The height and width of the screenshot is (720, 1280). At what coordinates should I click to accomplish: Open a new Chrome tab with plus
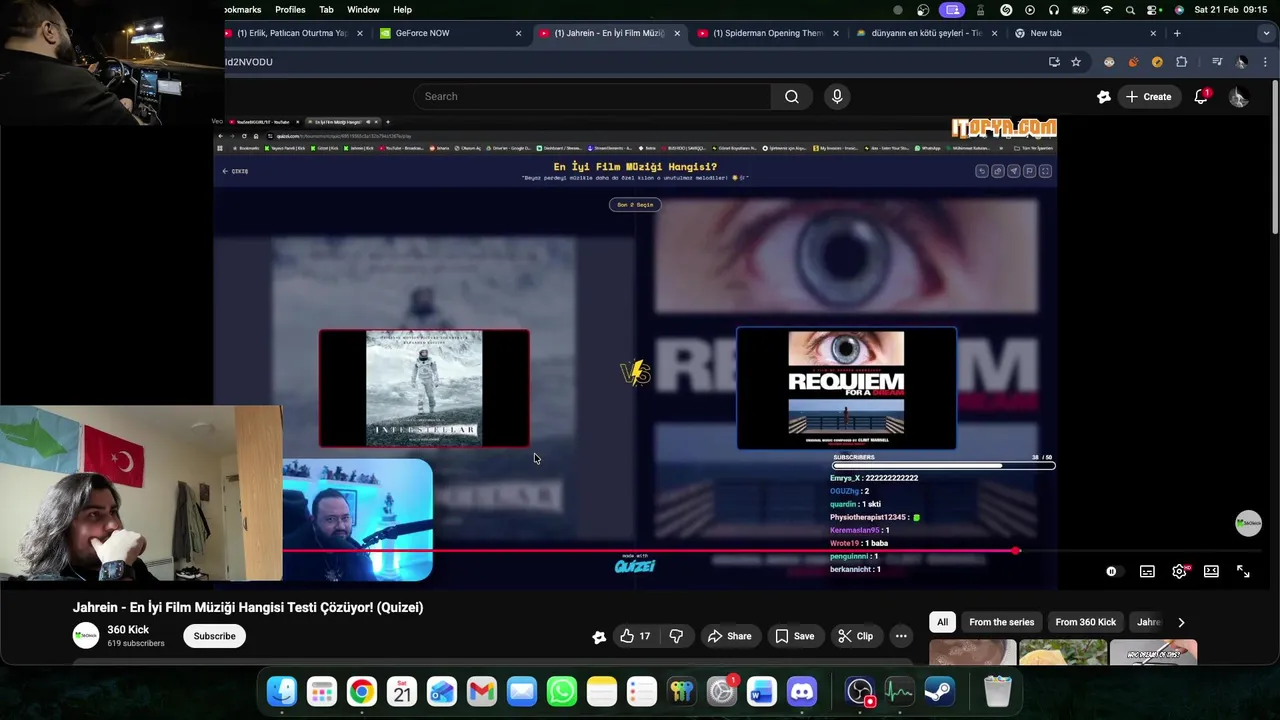click(x=1177, y=33)
